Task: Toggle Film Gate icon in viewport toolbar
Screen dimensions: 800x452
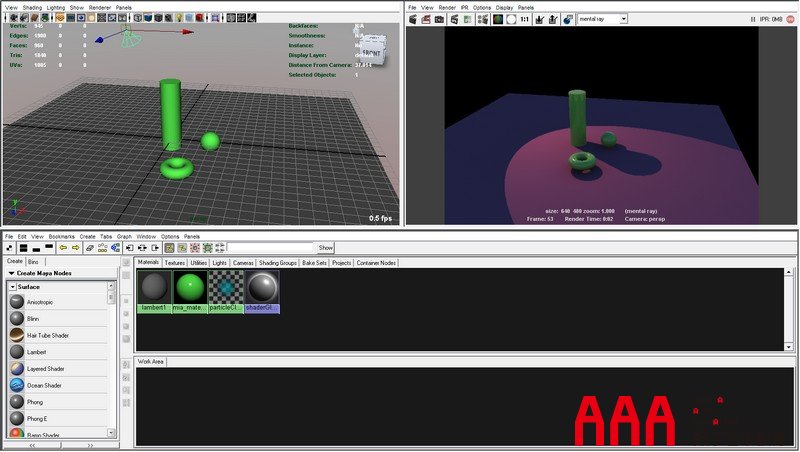Action: tap(70, 18)
